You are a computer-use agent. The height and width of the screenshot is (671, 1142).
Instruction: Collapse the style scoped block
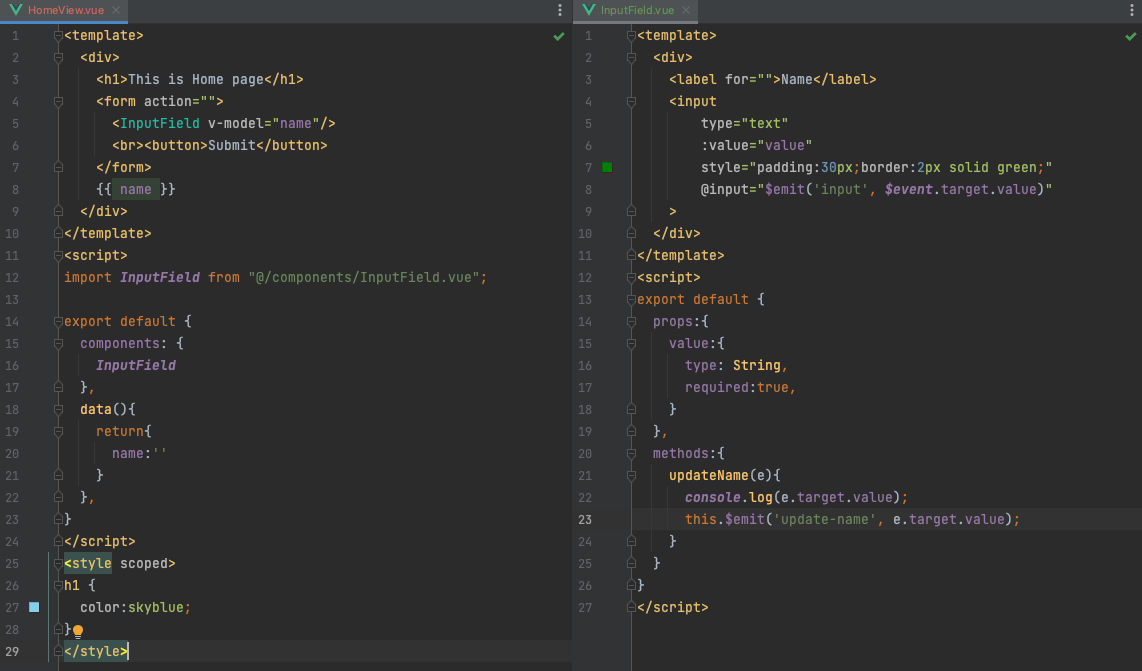pos(58,563)
